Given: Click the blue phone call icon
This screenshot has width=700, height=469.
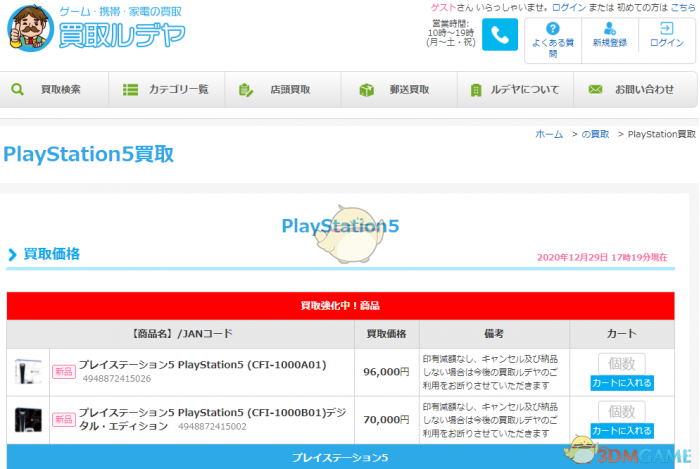Looking at the screenshot, I should click(500, 34).
